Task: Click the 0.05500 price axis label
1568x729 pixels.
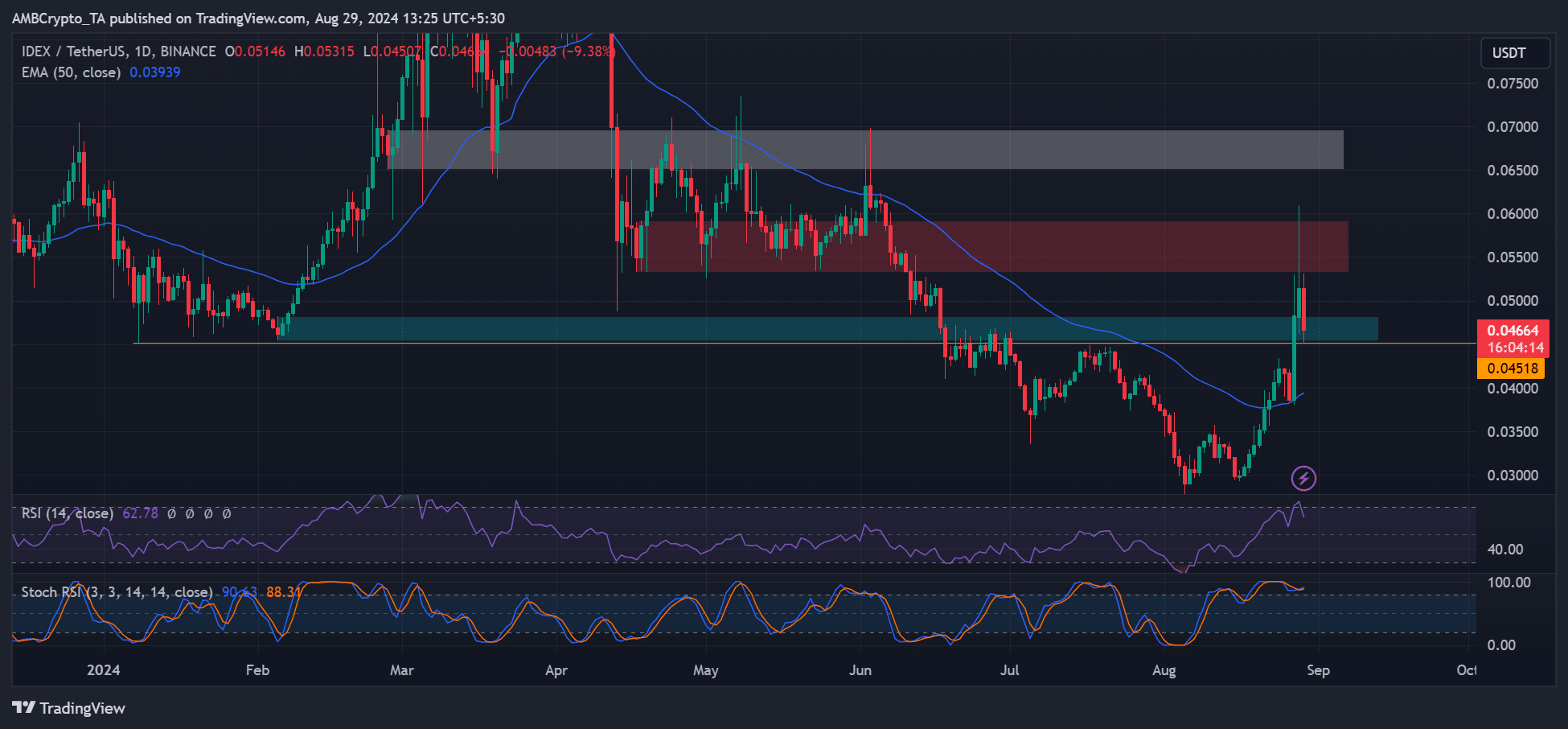Action: [x=1513, y=257]
